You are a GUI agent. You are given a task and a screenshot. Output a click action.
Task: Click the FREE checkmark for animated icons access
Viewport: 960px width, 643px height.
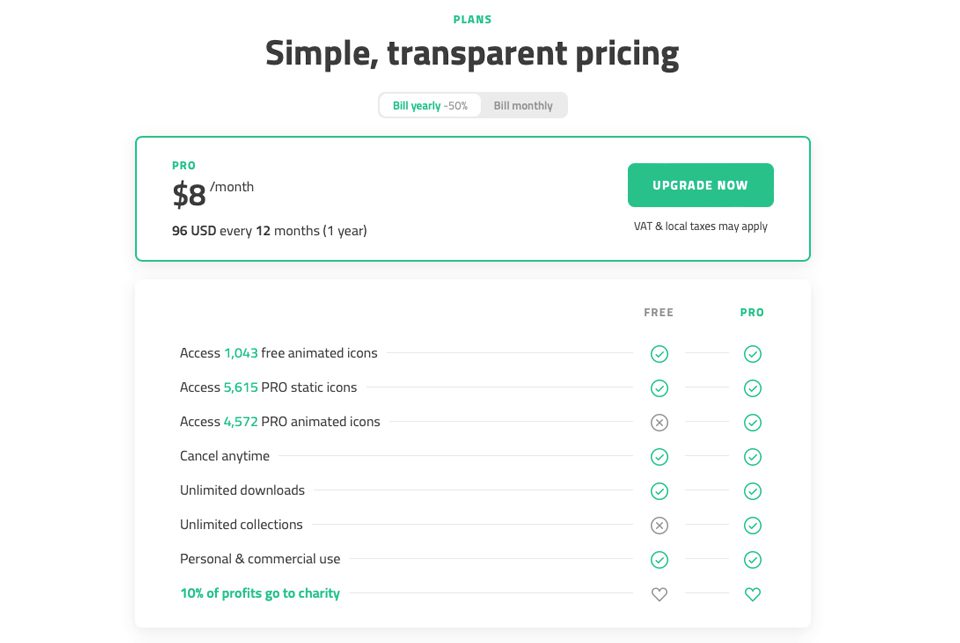[659, 353]
